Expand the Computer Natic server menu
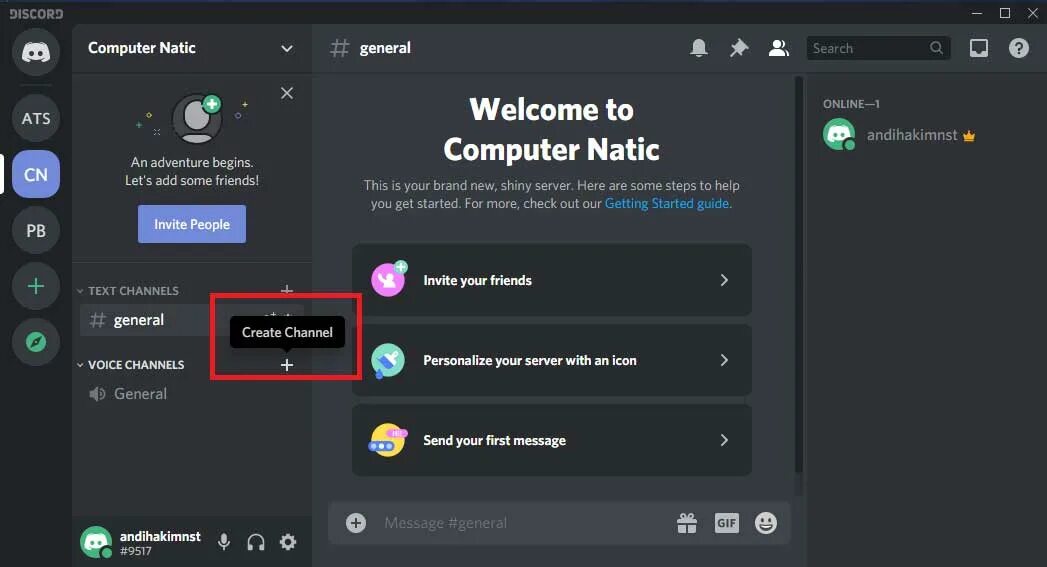The width and height of the screenshot is (1047, 567). [x=191, y=48]
